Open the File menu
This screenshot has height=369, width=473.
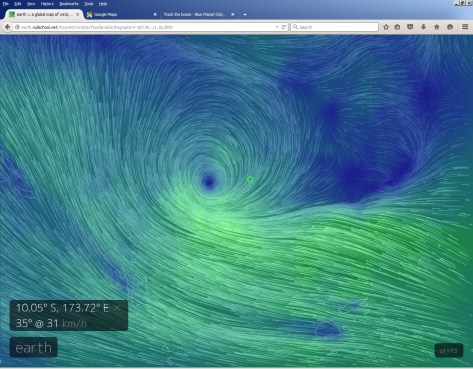5,4
